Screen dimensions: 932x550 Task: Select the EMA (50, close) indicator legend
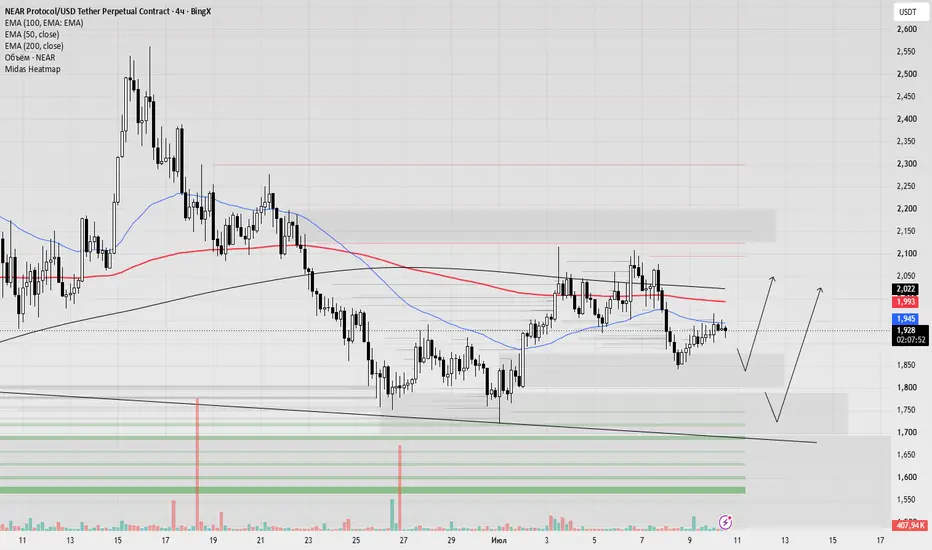(x=32, y=34)
